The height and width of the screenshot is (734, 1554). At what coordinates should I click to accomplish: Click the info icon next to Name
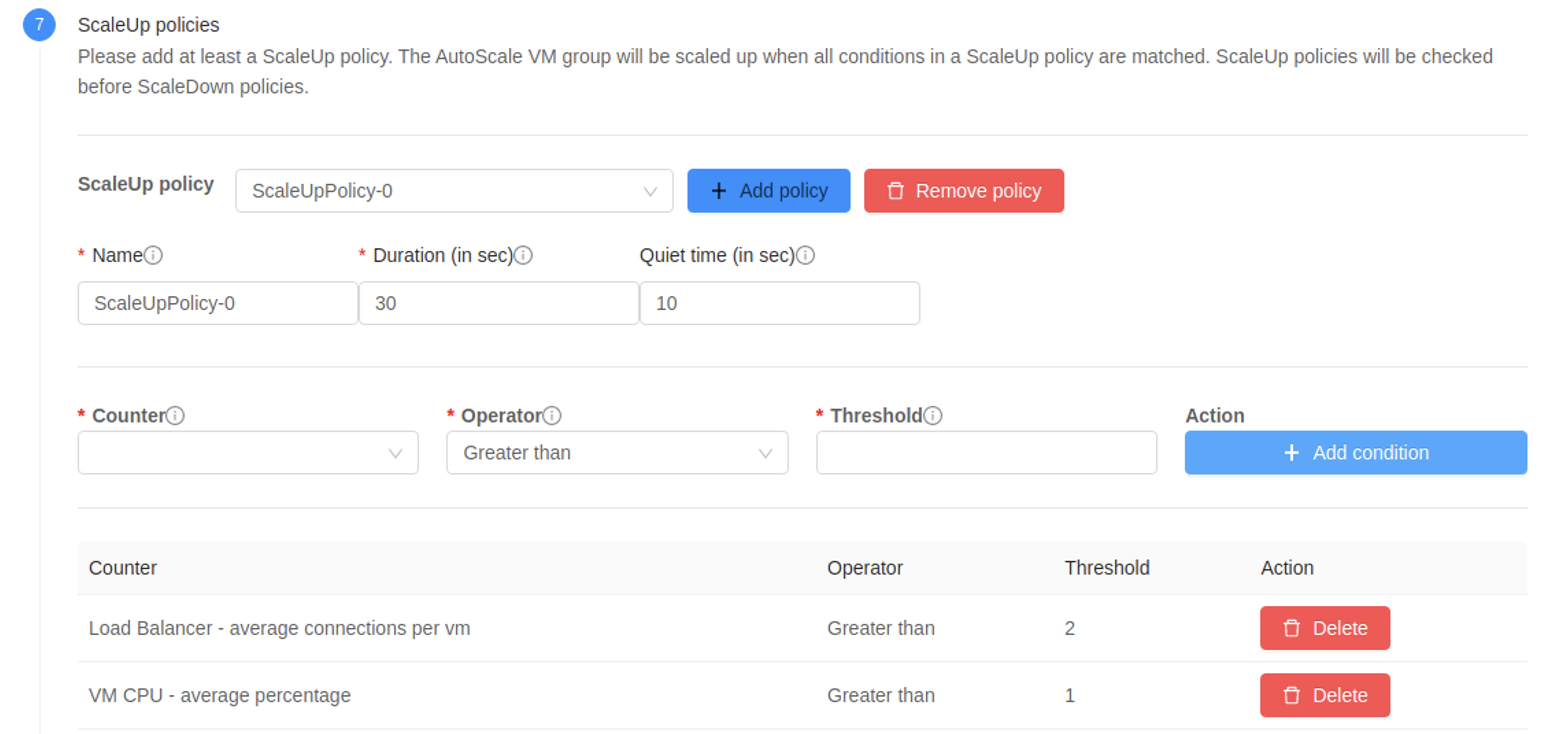[153, 255]
